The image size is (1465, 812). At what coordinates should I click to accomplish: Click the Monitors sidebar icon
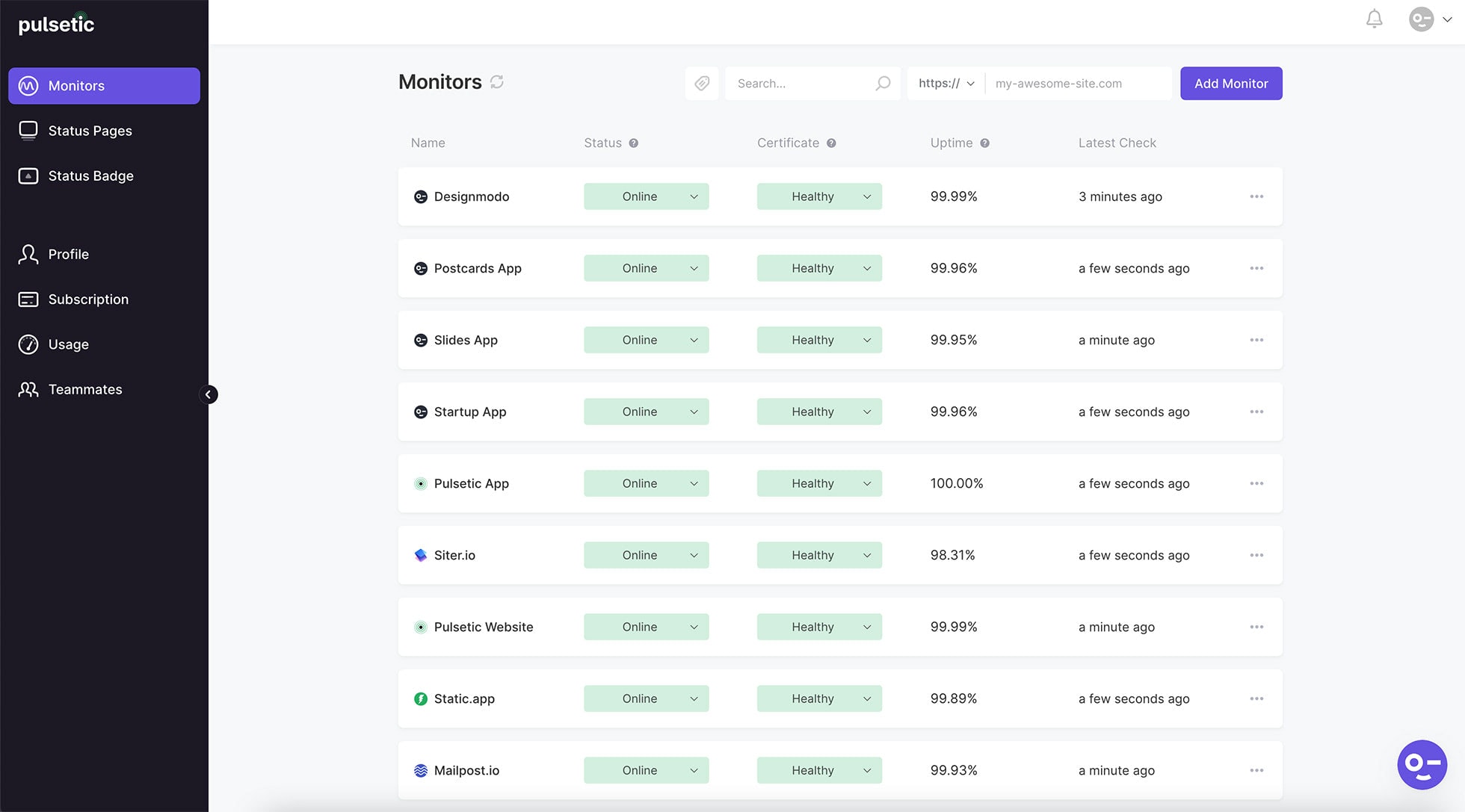pyautogui.click(x=28, y=85)
